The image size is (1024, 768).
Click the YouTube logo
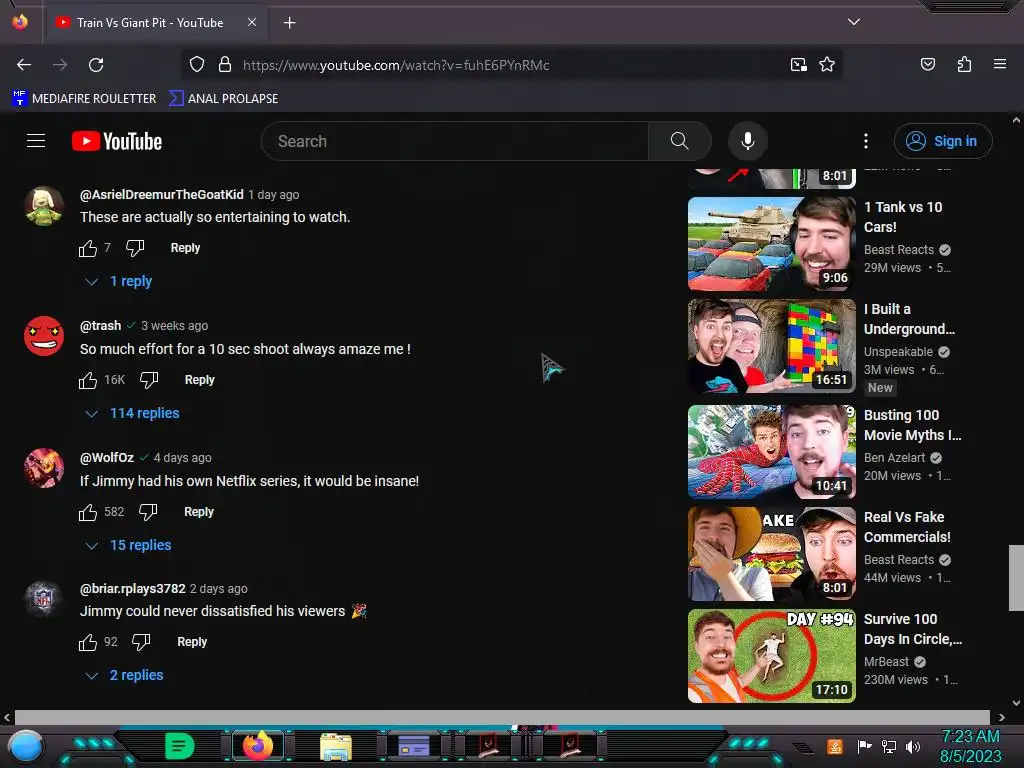coord(117,141)
